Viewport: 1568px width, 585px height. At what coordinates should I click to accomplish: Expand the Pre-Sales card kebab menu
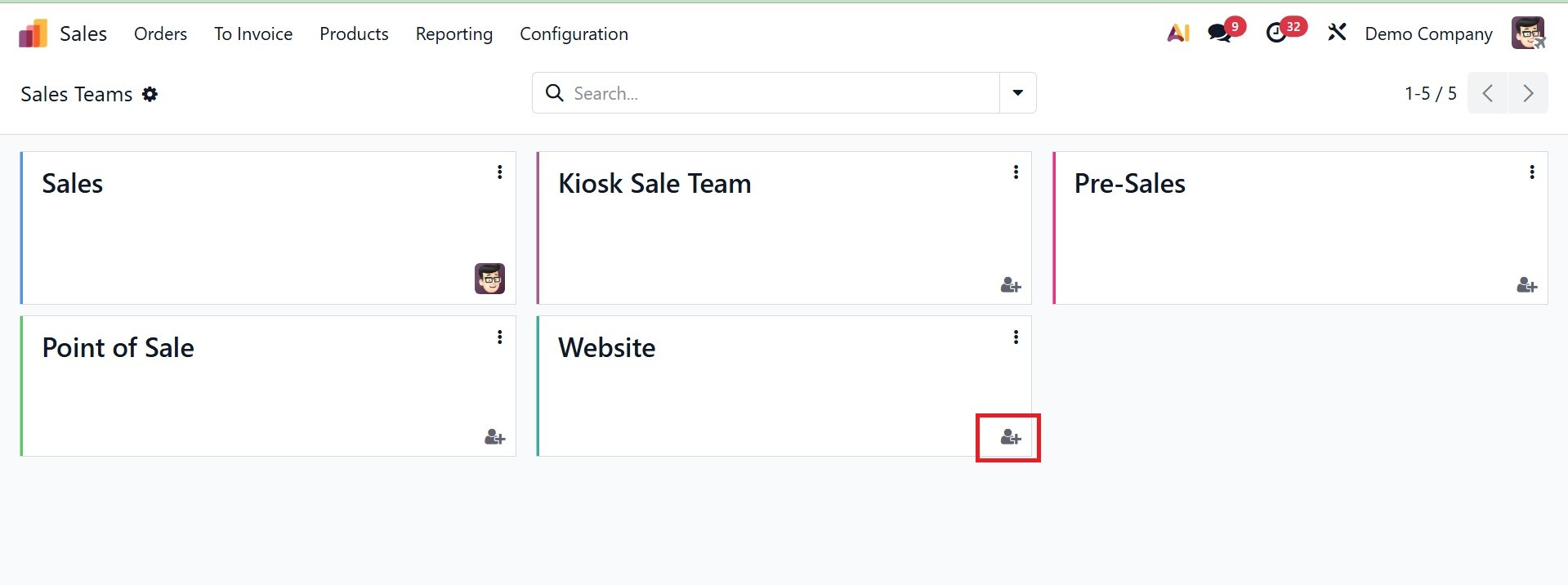click(1532, 172)
